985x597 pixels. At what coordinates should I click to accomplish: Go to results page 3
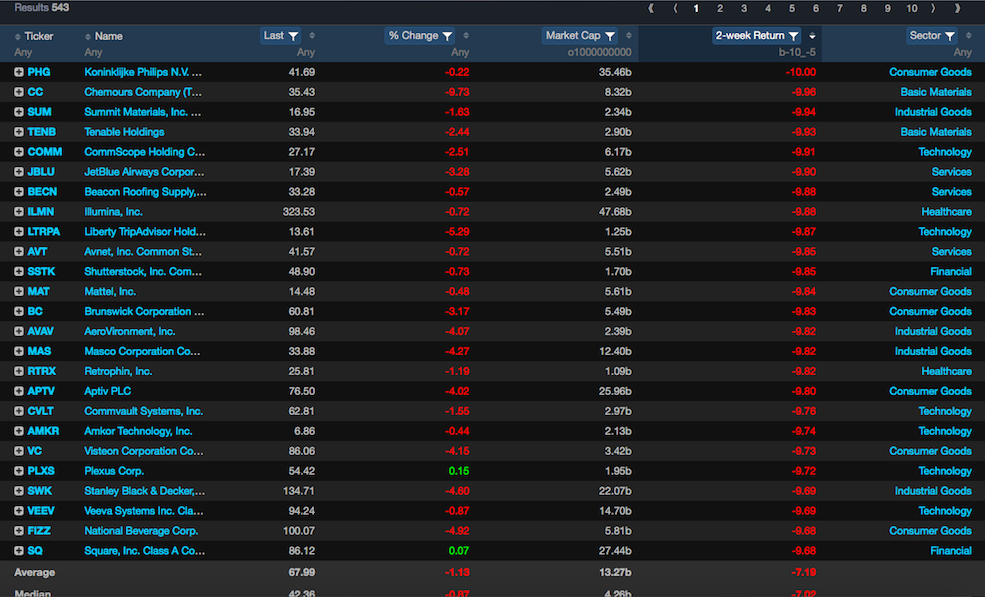[744, 8]
